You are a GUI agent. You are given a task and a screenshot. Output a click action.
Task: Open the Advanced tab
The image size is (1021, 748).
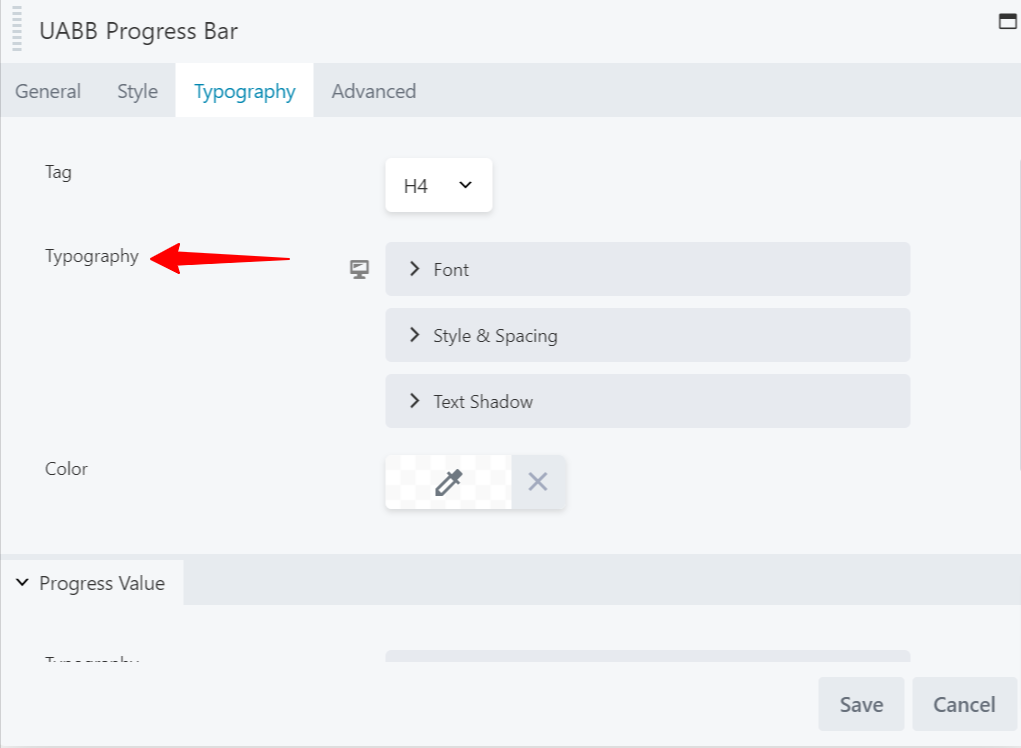[x=373, y=91]
